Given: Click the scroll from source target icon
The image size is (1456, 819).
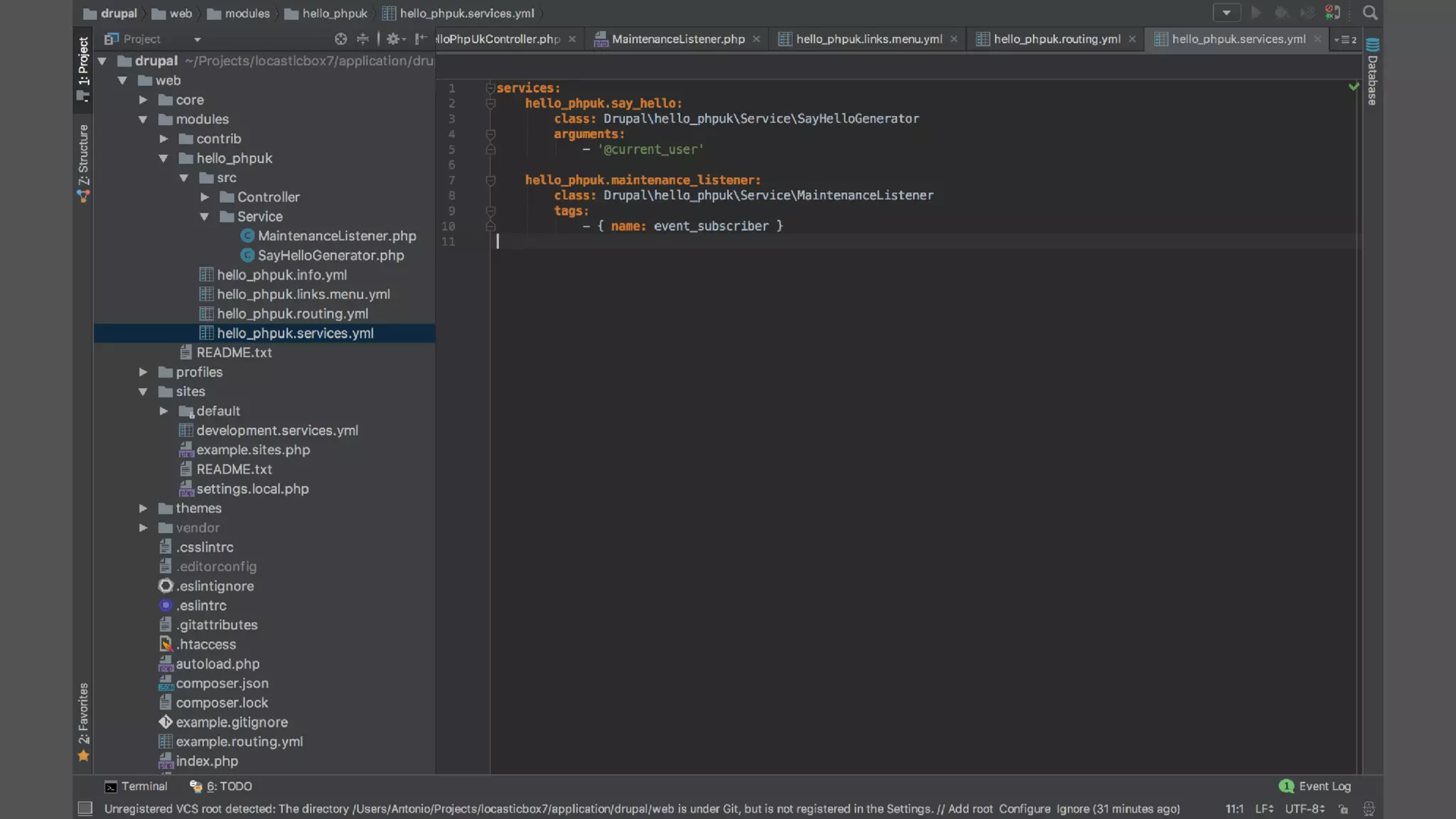Looking at the screenshot, I should click(341, 39).
